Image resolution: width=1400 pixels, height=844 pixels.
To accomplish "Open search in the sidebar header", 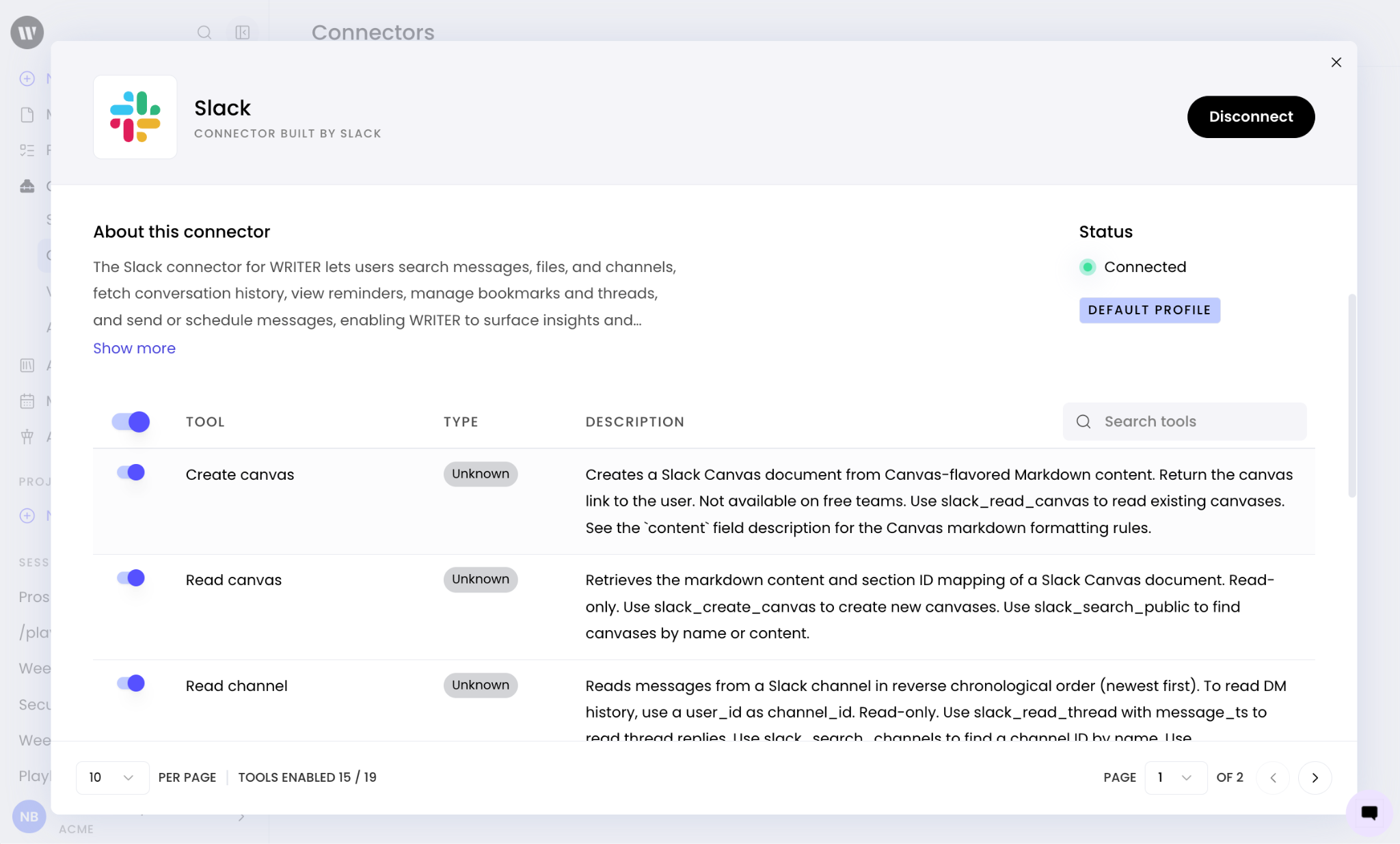I will 204,32.
